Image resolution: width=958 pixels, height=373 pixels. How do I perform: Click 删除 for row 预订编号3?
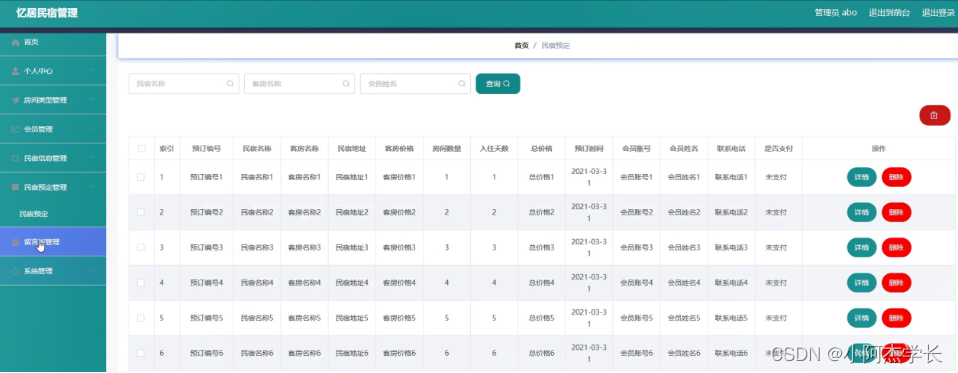click(896, 247)
